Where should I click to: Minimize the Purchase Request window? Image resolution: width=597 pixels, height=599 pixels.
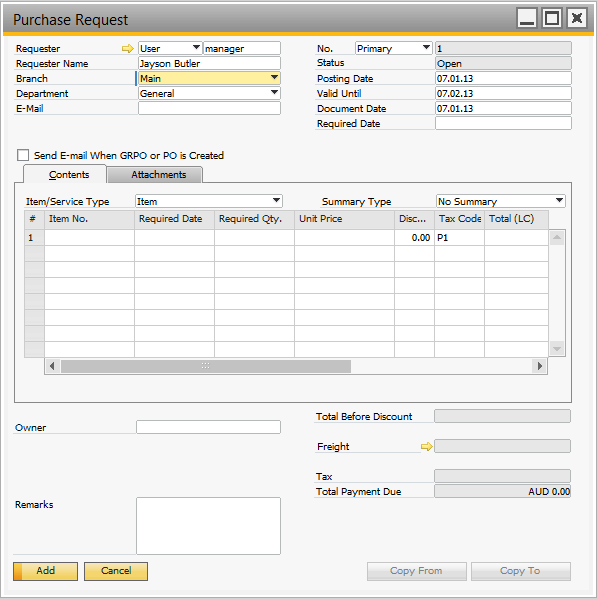click(527, 18)
